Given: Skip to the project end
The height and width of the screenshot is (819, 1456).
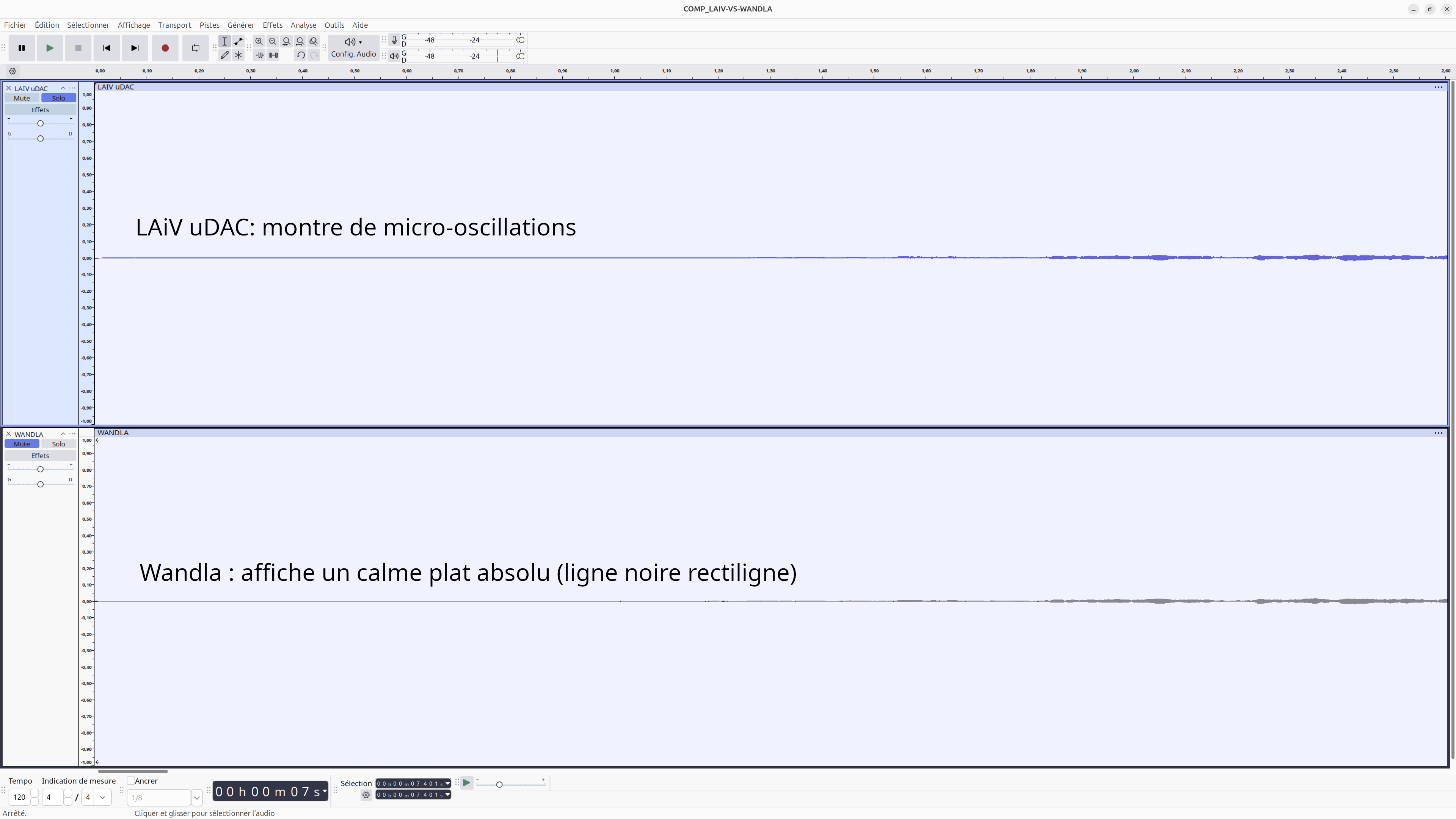Looking at the screenshot, I should pyautogui.click(x=135, y=48).
